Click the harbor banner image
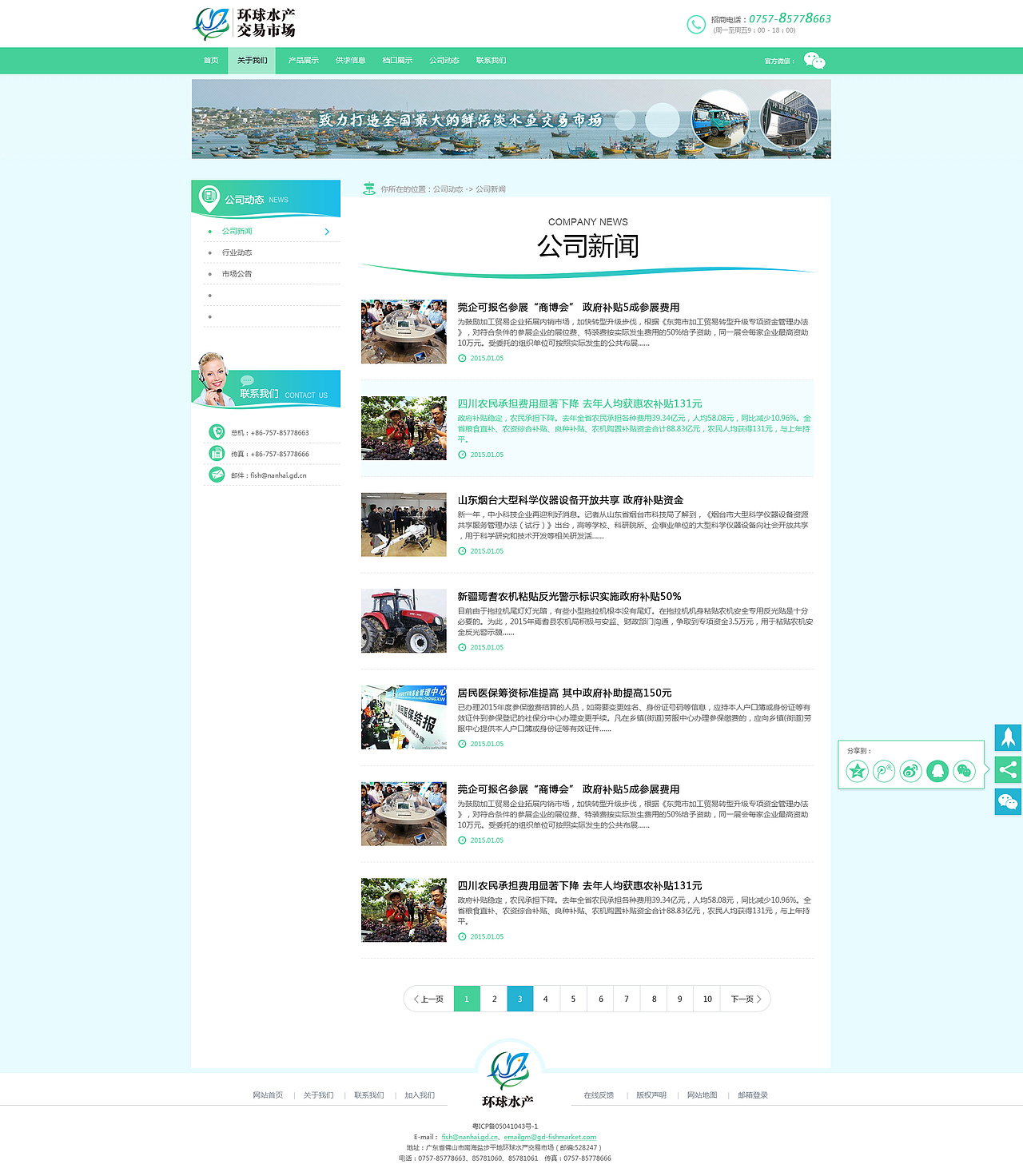Screen dimensions: 1023x1176 pos(511,119)
